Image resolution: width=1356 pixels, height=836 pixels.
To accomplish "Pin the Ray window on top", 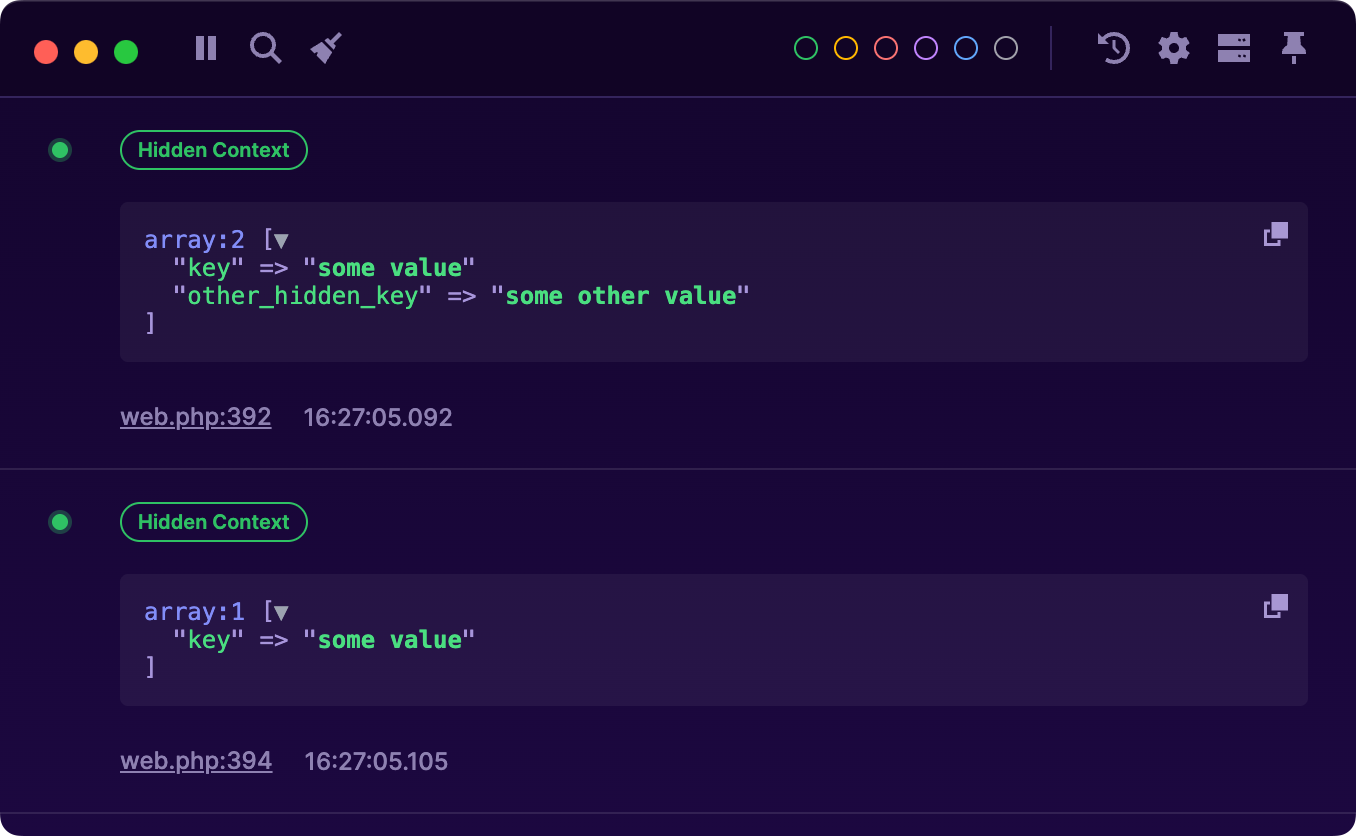I will point(1294,47).
